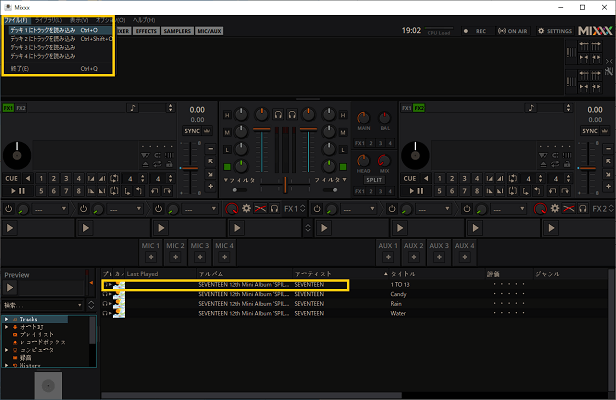
Task: Click musical note key icon on right deck
Action: tap(531, 108)
